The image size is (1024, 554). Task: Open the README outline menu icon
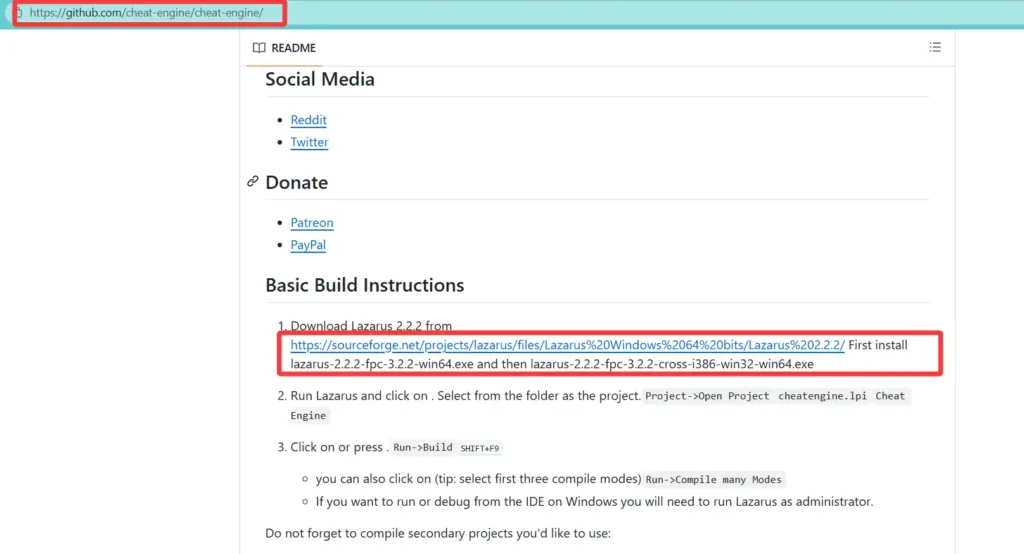coord(935,47)
